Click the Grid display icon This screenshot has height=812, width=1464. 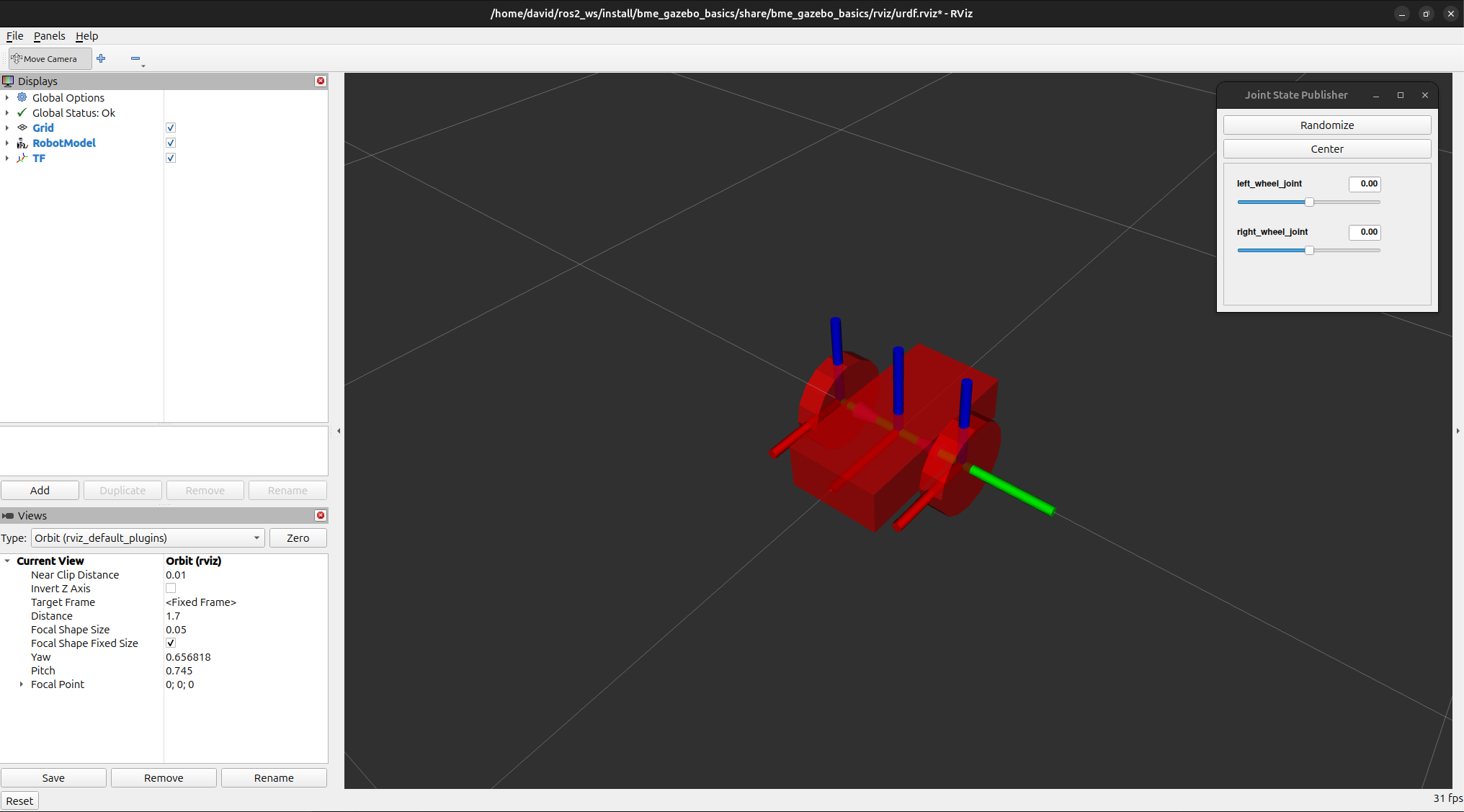tap(22, 128)
